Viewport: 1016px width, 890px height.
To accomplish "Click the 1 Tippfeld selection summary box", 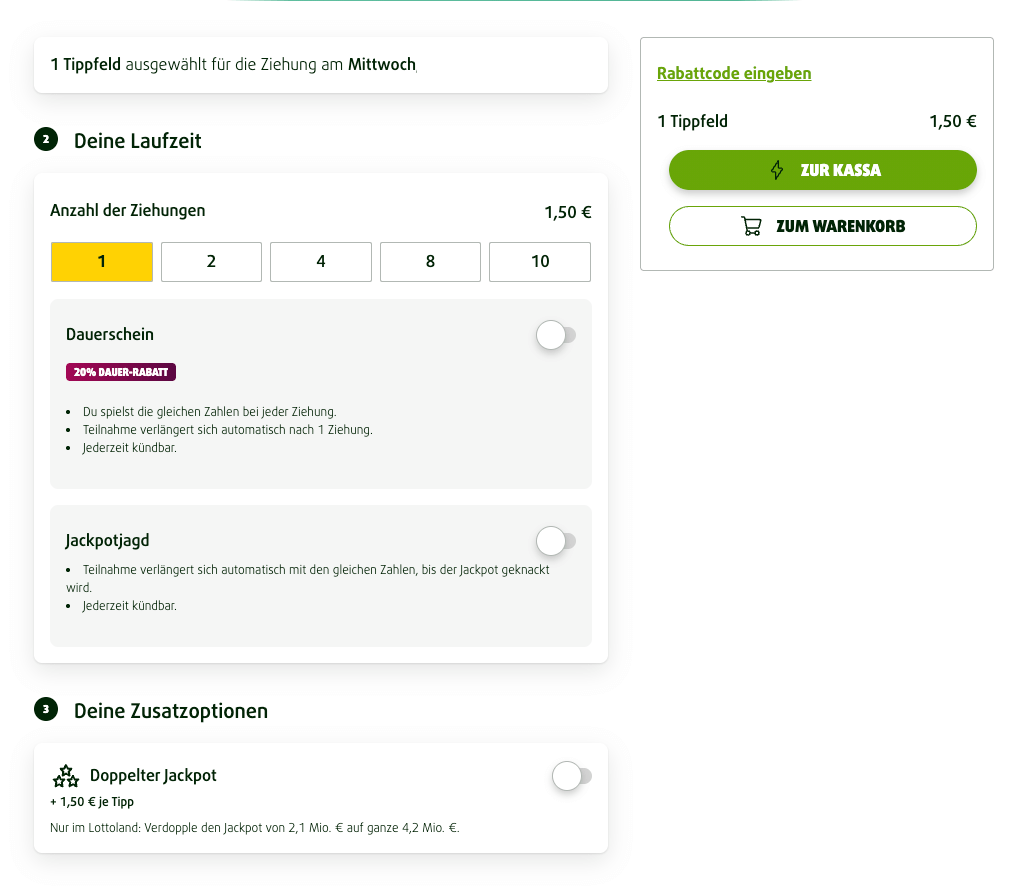I will (320, 65).
